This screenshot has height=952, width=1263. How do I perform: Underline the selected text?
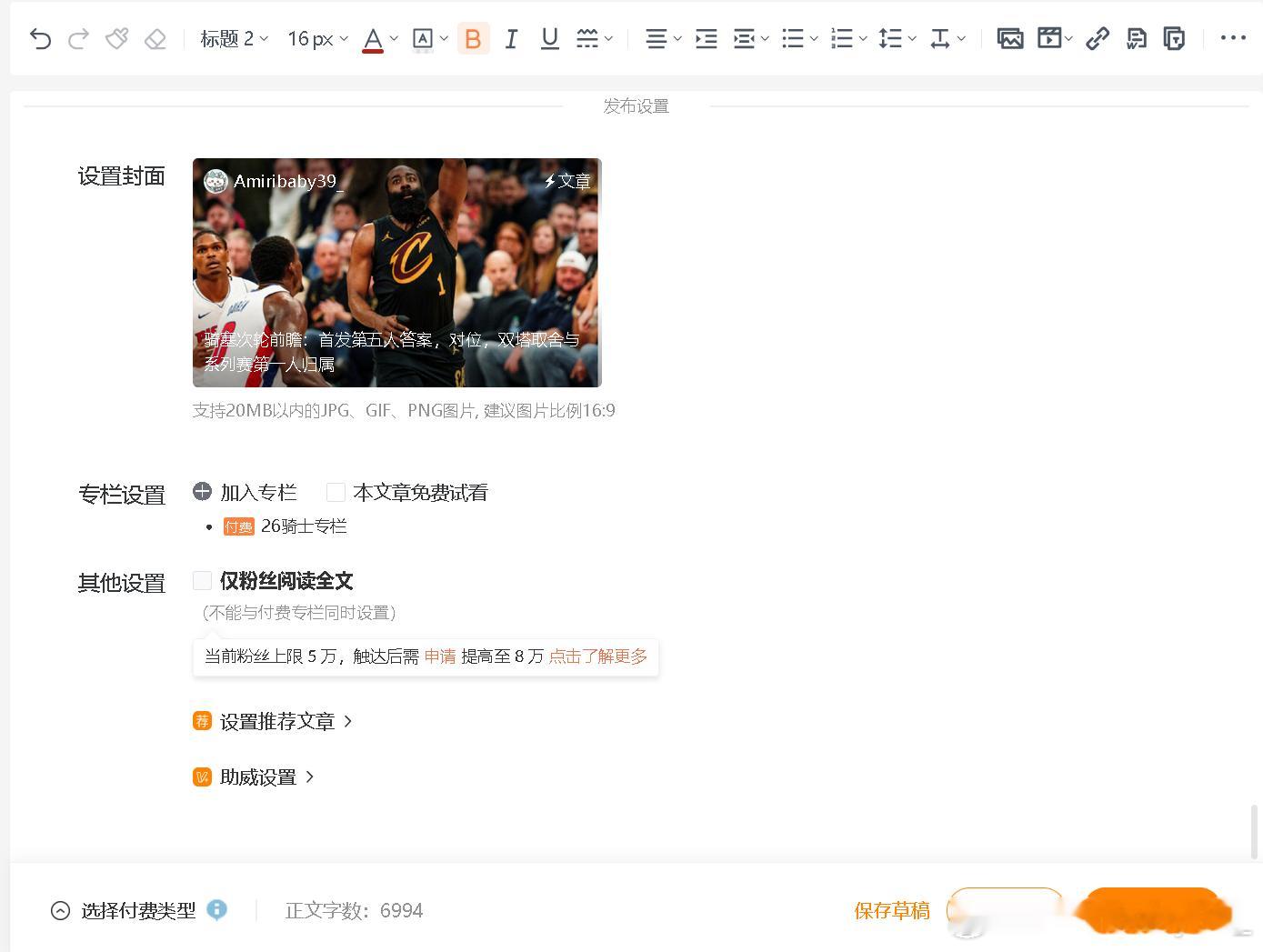pos(549,38)
